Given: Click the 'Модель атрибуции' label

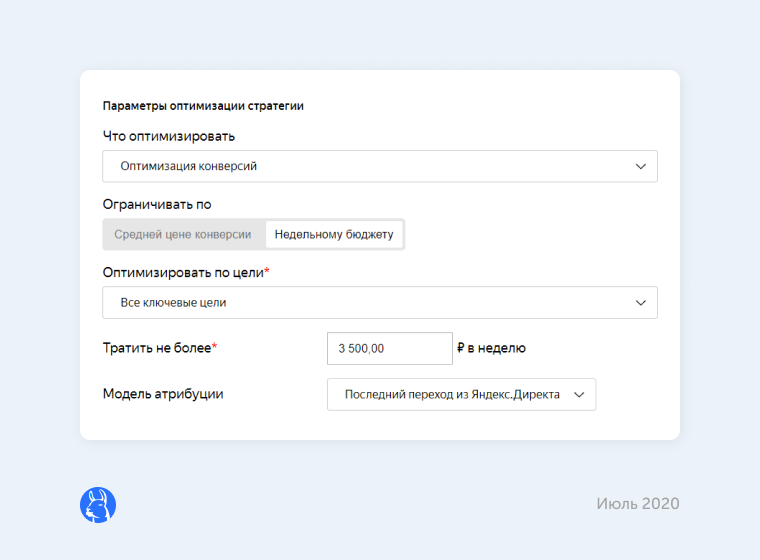Looking at the screenshot, I should [x=163, y=394].
